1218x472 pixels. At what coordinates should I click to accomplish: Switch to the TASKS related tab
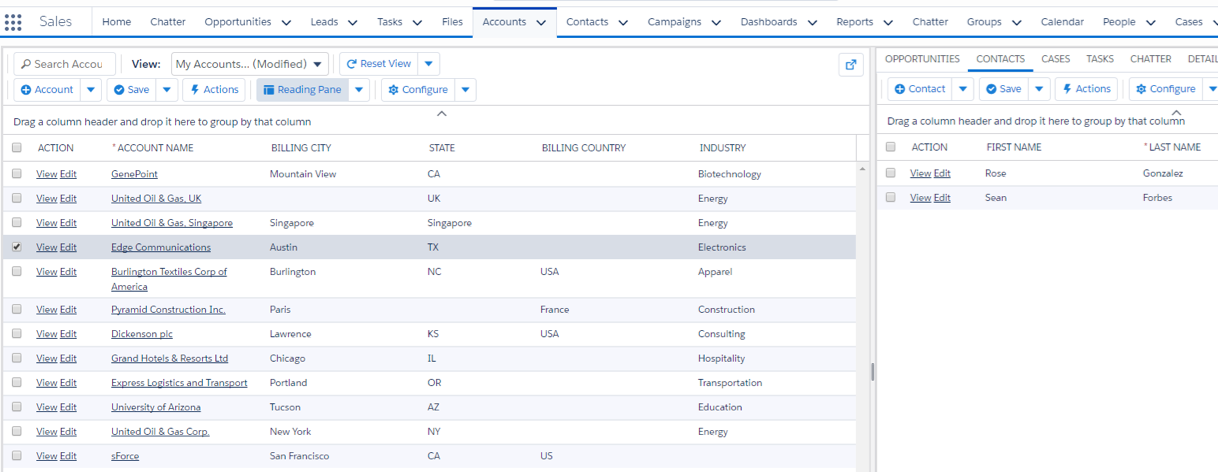[x=1100, y=59]
